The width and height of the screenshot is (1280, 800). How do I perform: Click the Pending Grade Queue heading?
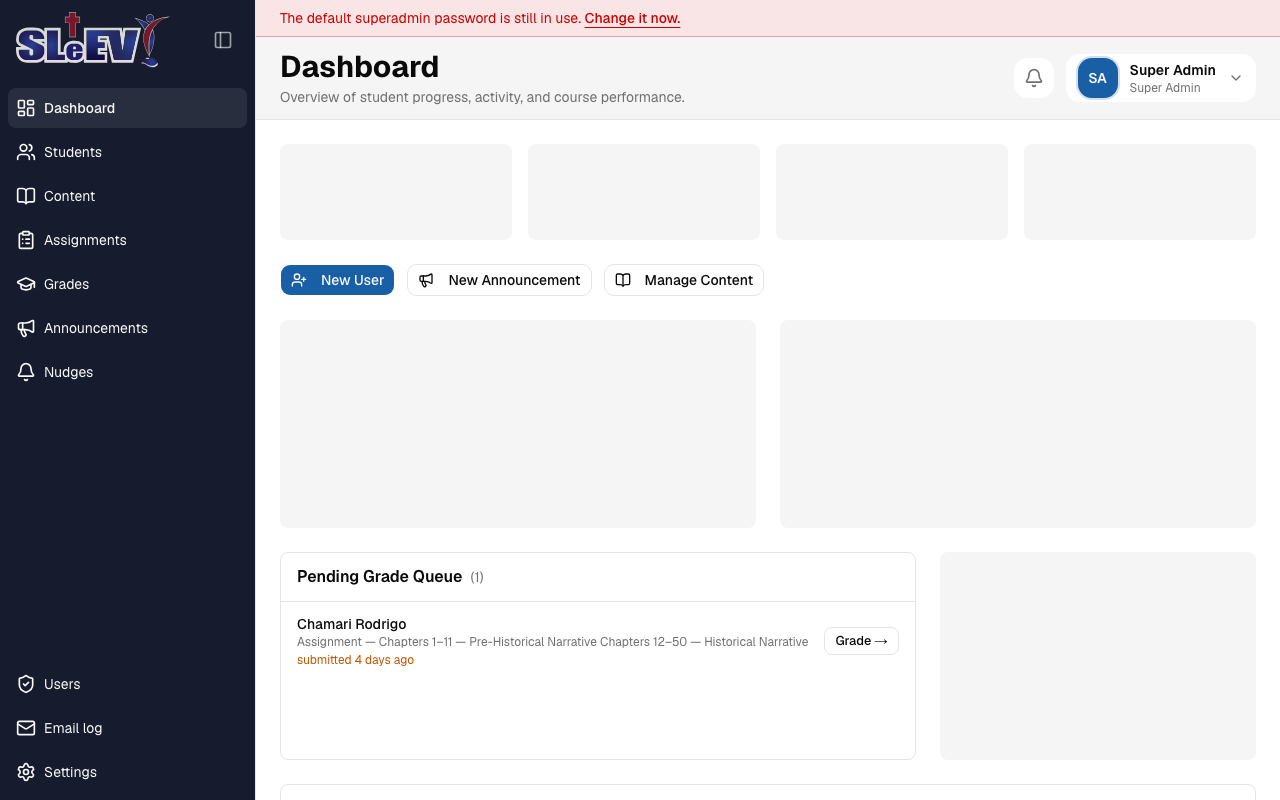(x=379, y=577)
